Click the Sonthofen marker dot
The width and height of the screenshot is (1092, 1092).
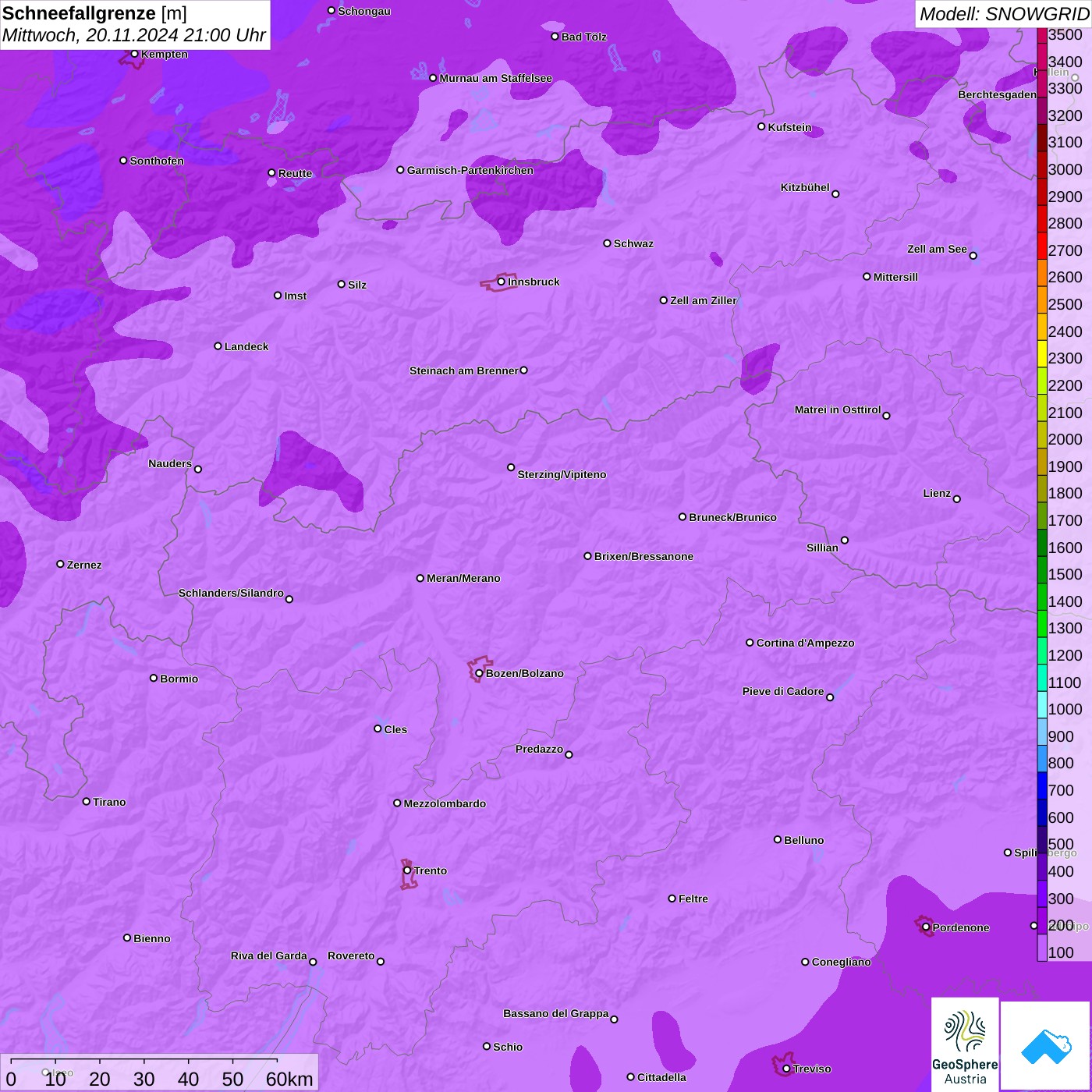pyautogui.click(x=123, y=161)
